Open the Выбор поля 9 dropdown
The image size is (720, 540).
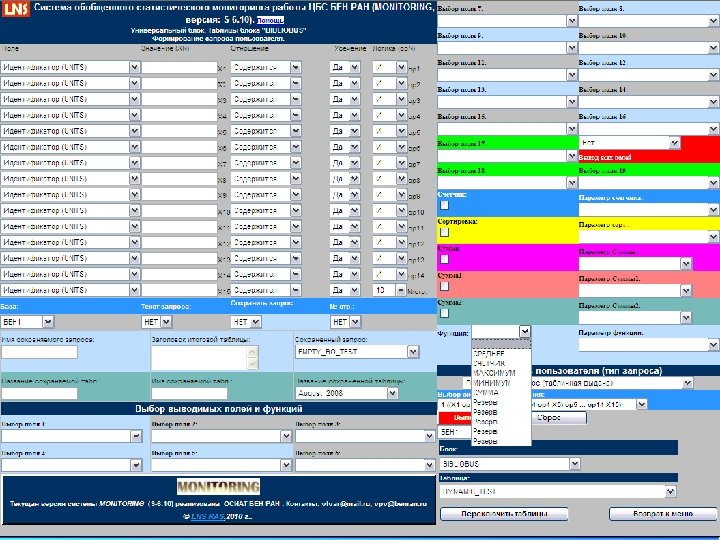(507, 48)
